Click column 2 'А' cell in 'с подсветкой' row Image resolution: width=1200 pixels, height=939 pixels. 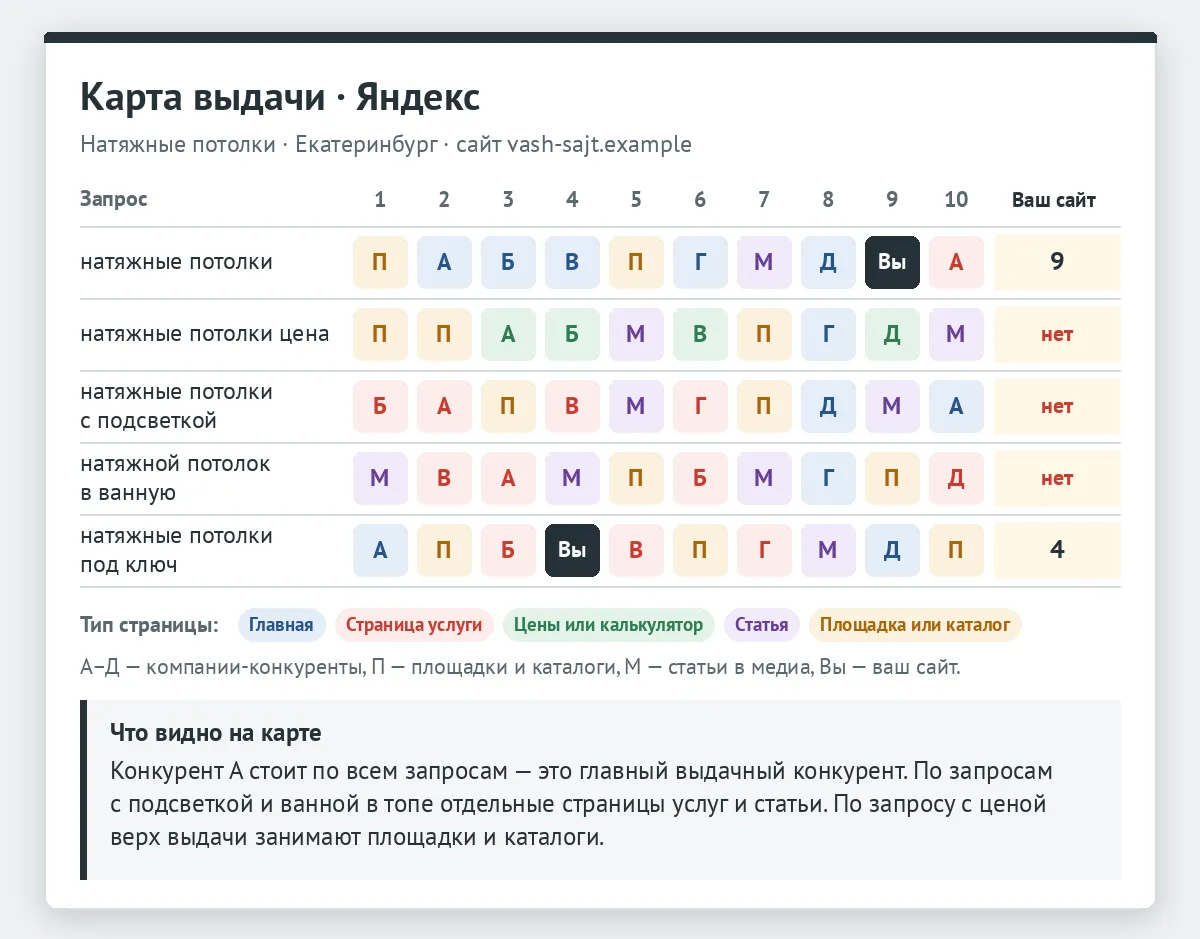[444, 407]
